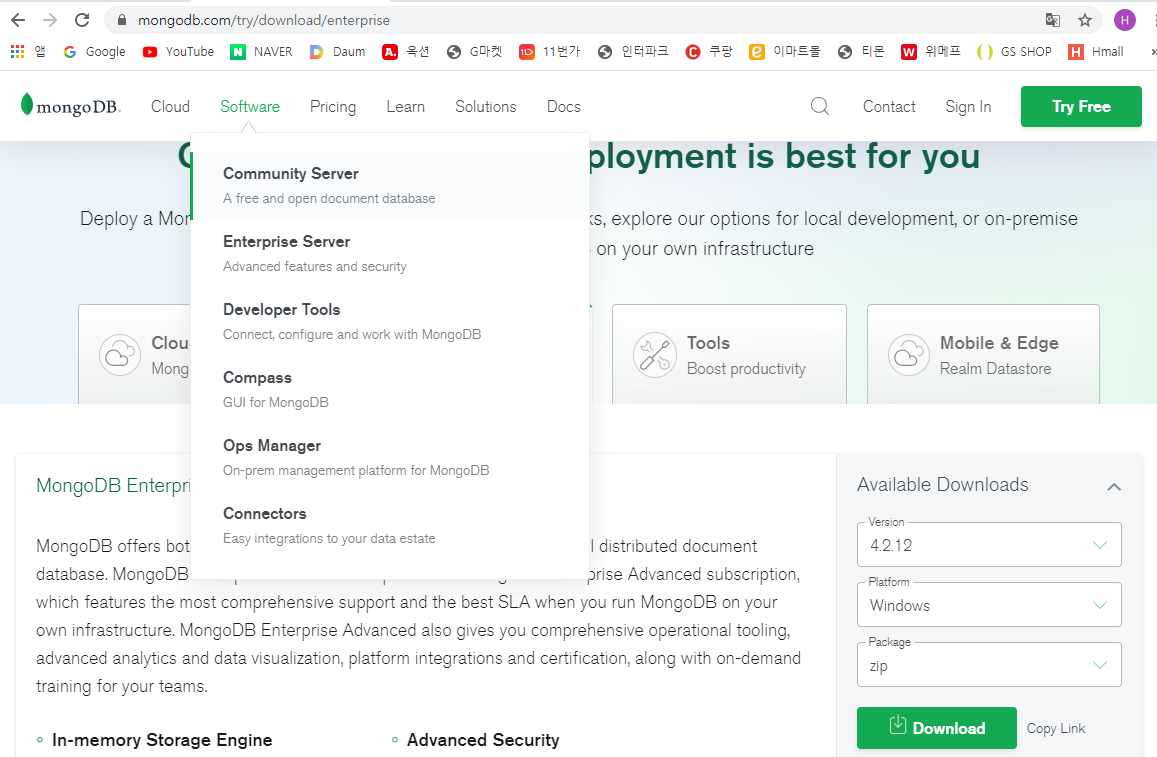Click the Copy Link link
The width and height of the screenshot is (1157, 757).
(x=1055, y=728)
